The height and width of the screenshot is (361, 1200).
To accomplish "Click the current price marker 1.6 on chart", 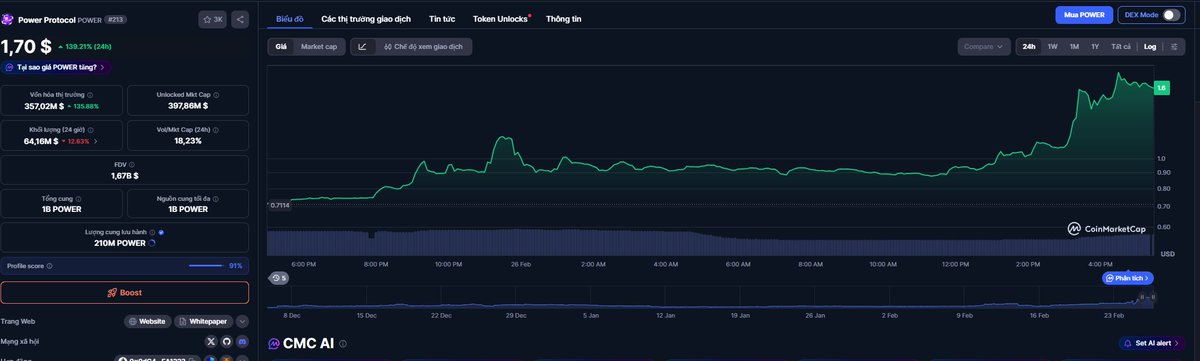I will (x=1161, y=88).
